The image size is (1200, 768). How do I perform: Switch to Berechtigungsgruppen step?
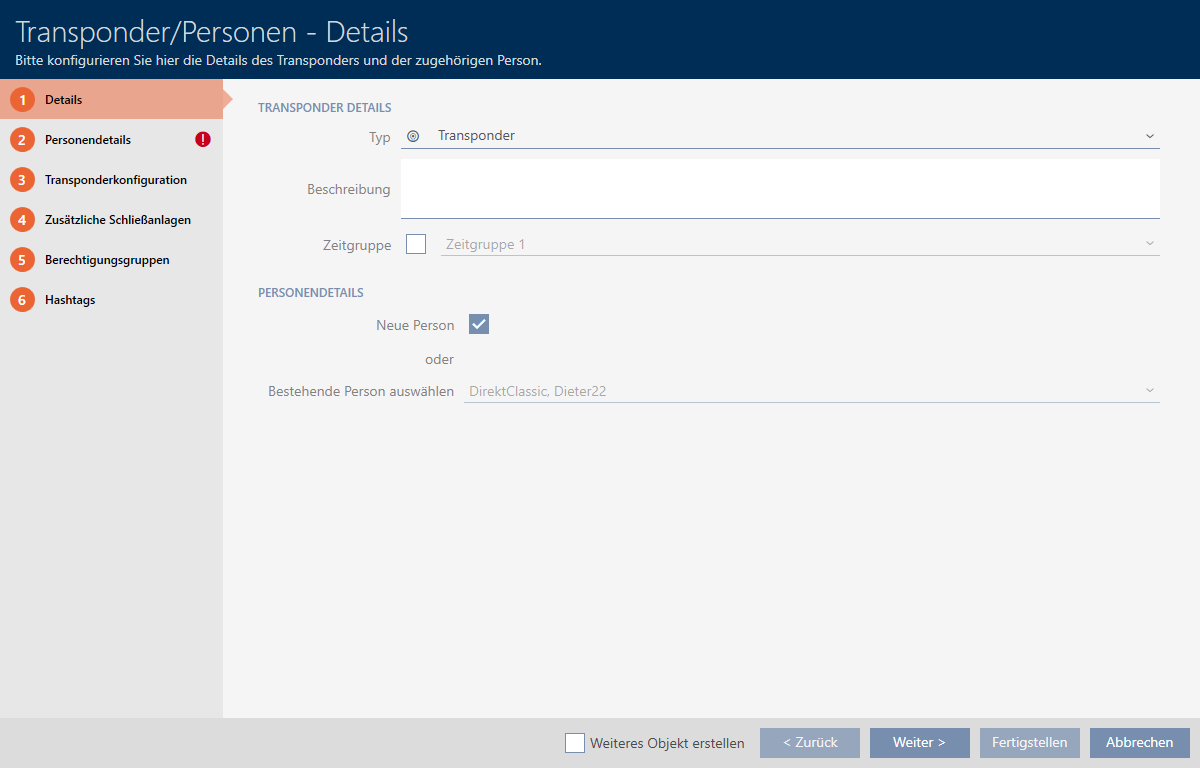tap(107, 260)
